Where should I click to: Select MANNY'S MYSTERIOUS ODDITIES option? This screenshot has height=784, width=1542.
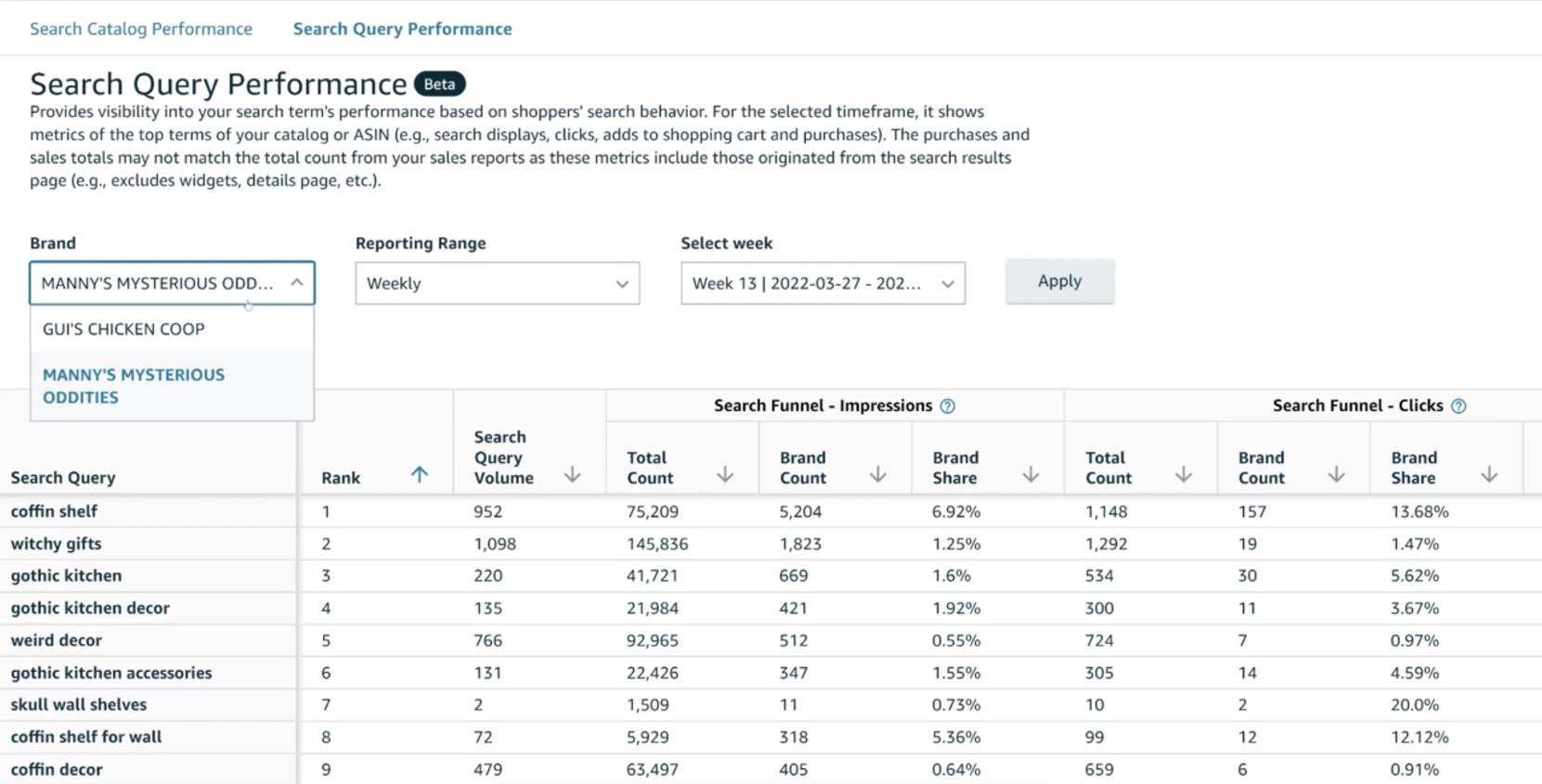tap(133, 386)
